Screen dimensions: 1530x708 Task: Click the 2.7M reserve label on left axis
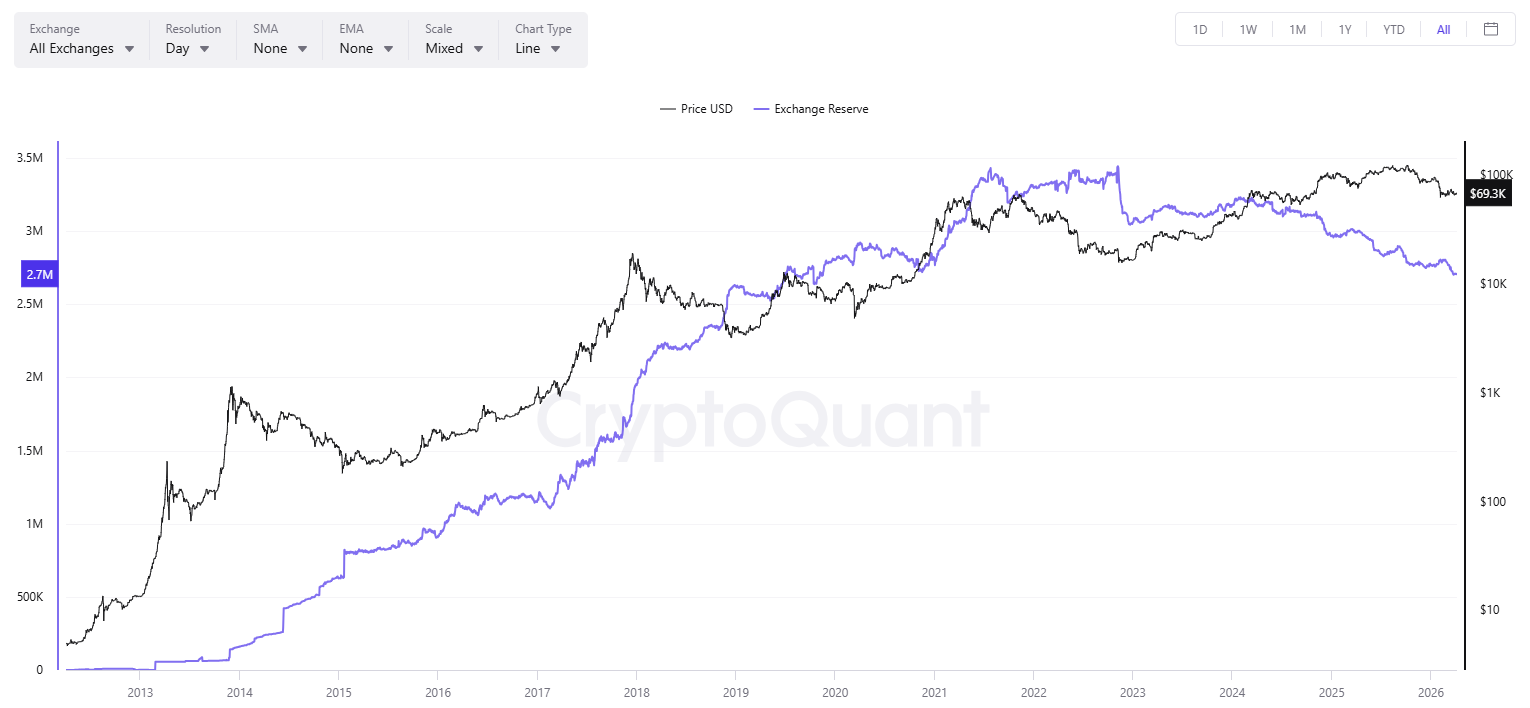tap(39, 273)
